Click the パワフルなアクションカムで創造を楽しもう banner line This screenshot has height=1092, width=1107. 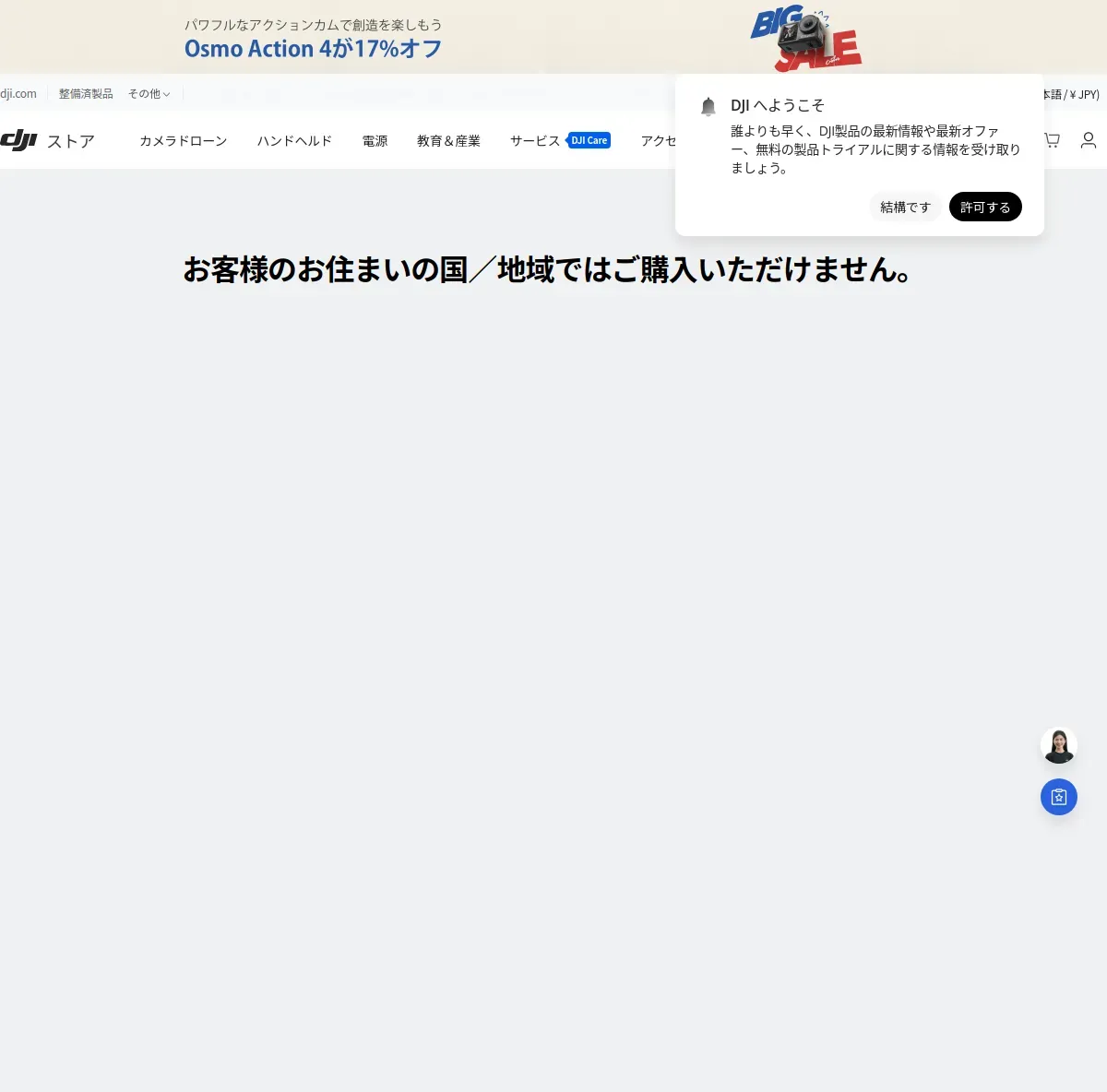click(313, 25)
